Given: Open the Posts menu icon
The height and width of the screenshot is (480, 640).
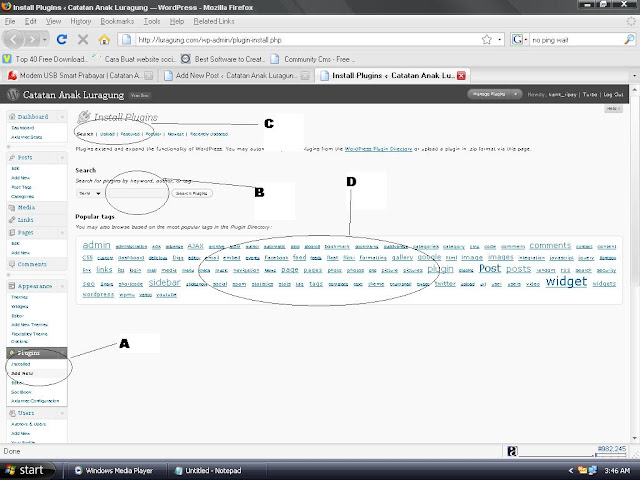Looking at the screenshot, I should 12,158.
